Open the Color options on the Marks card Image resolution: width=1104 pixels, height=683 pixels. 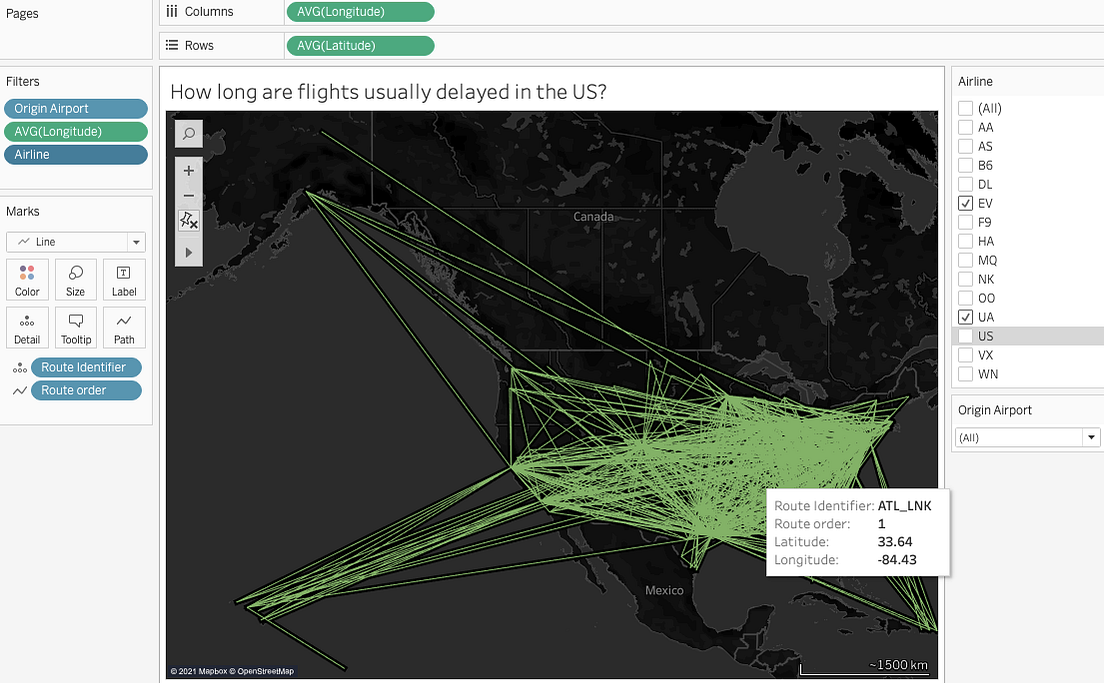(27, 279)
